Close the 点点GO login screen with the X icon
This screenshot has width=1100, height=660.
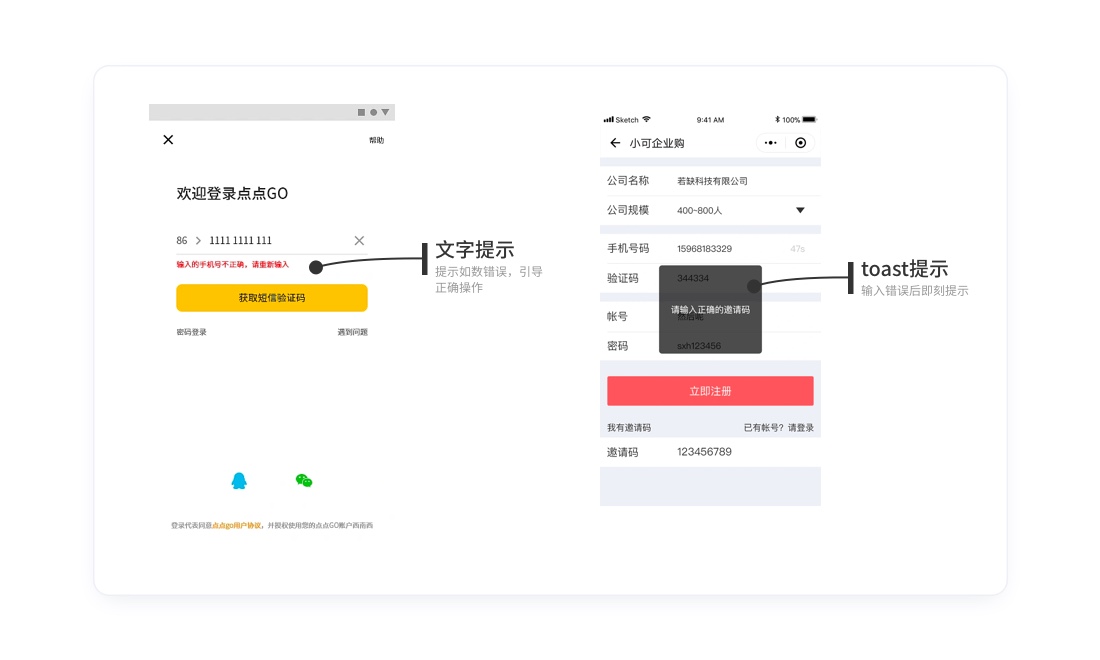tap(168, 140)
